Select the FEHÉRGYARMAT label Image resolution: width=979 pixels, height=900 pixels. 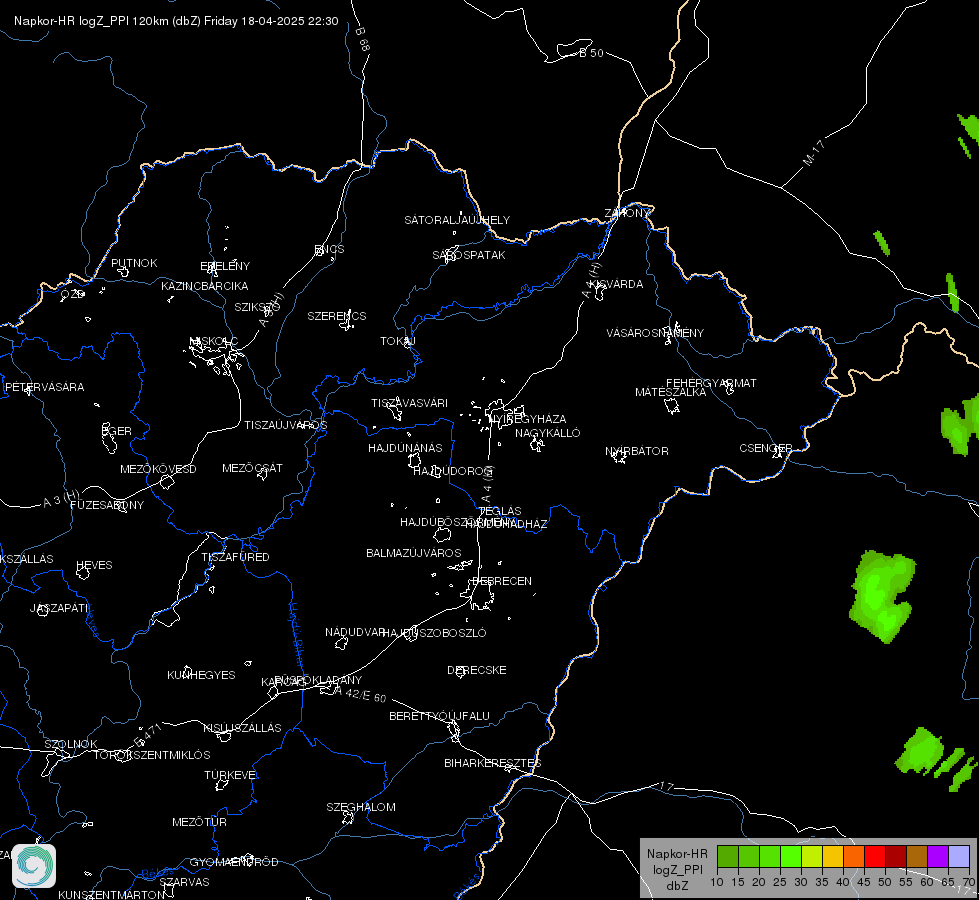(711, 383)
